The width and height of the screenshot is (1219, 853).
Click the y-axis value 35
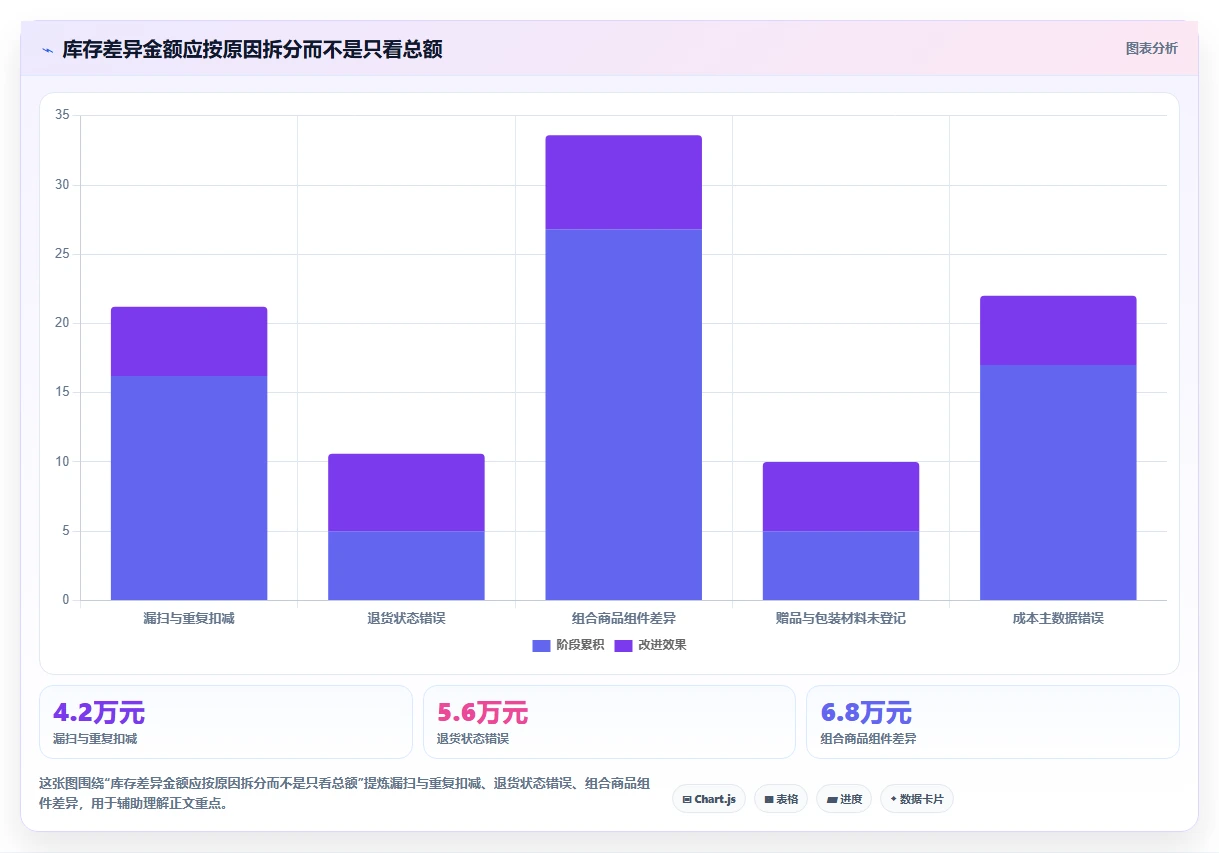(x=62, y=115)
